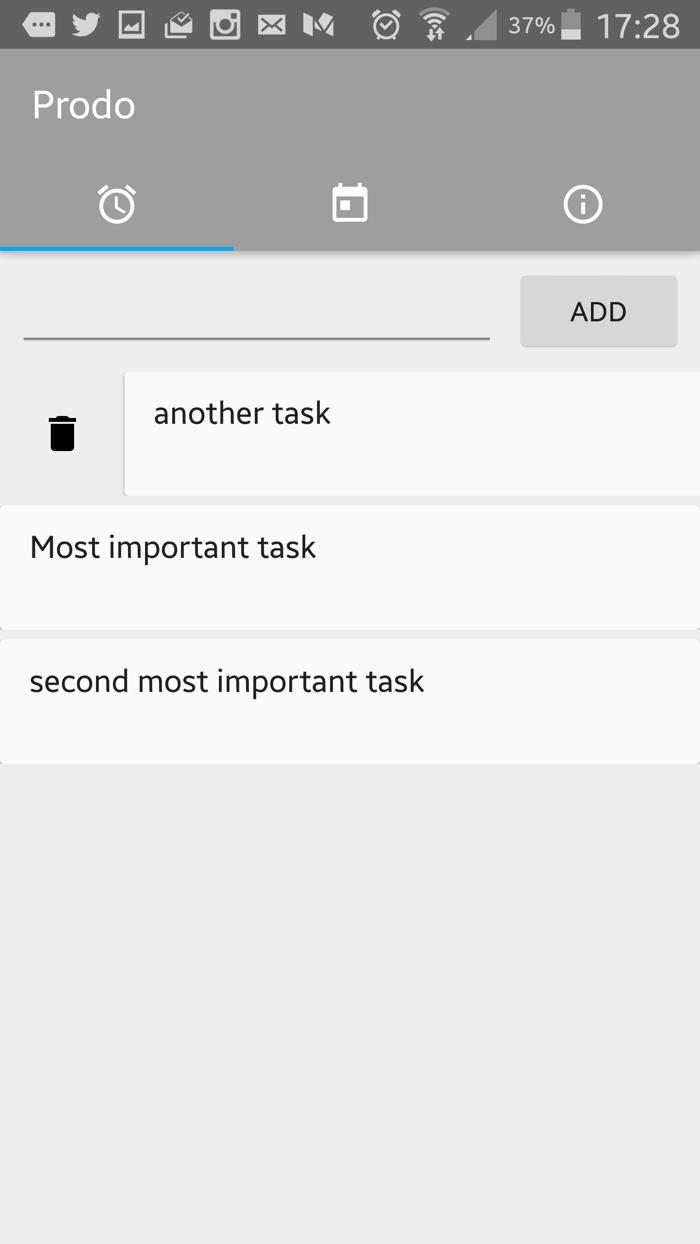Viewport: 700px width, 1244px height.
Task: Open the info tab
Action: pos(583,204)
